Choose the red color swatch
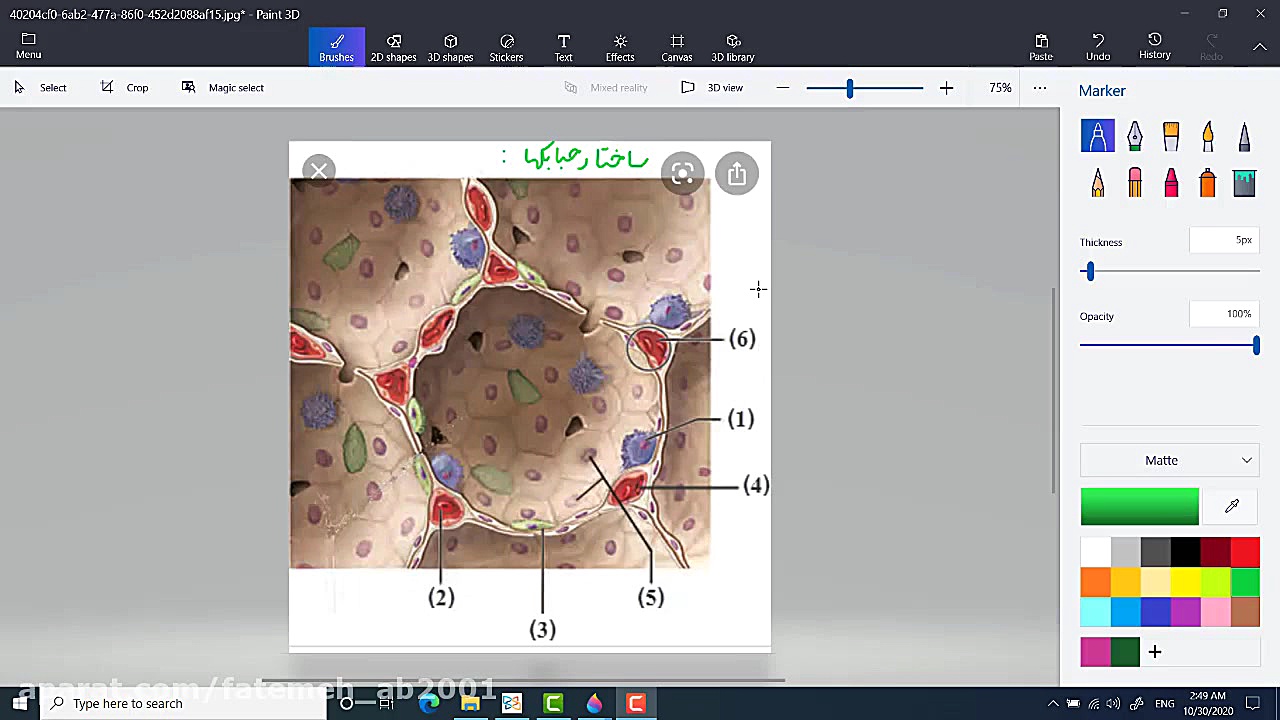This screenshot has height=720, width=1280. pos(1245,552)
